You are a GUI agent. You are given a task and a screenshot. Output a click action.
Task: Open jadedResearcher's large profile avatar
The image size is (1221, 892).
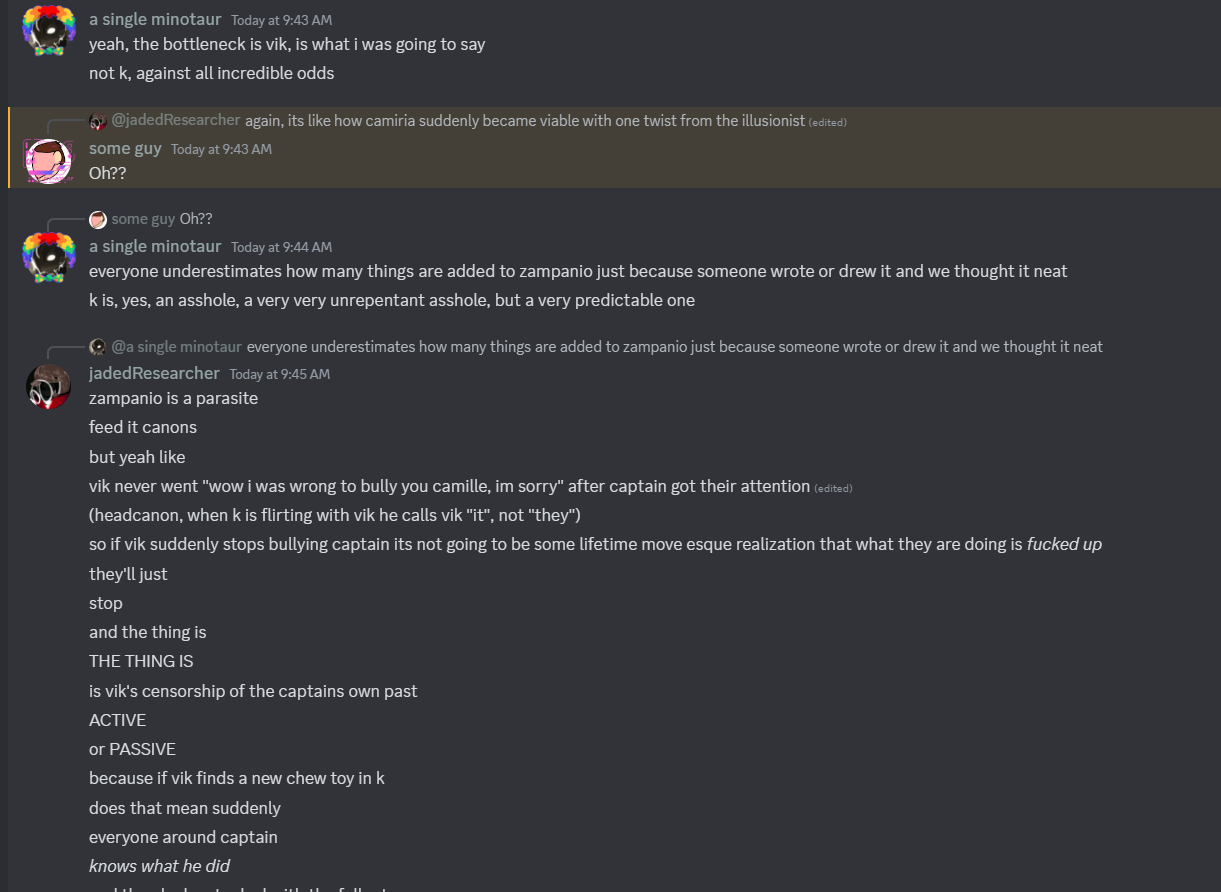click(48, 386)
